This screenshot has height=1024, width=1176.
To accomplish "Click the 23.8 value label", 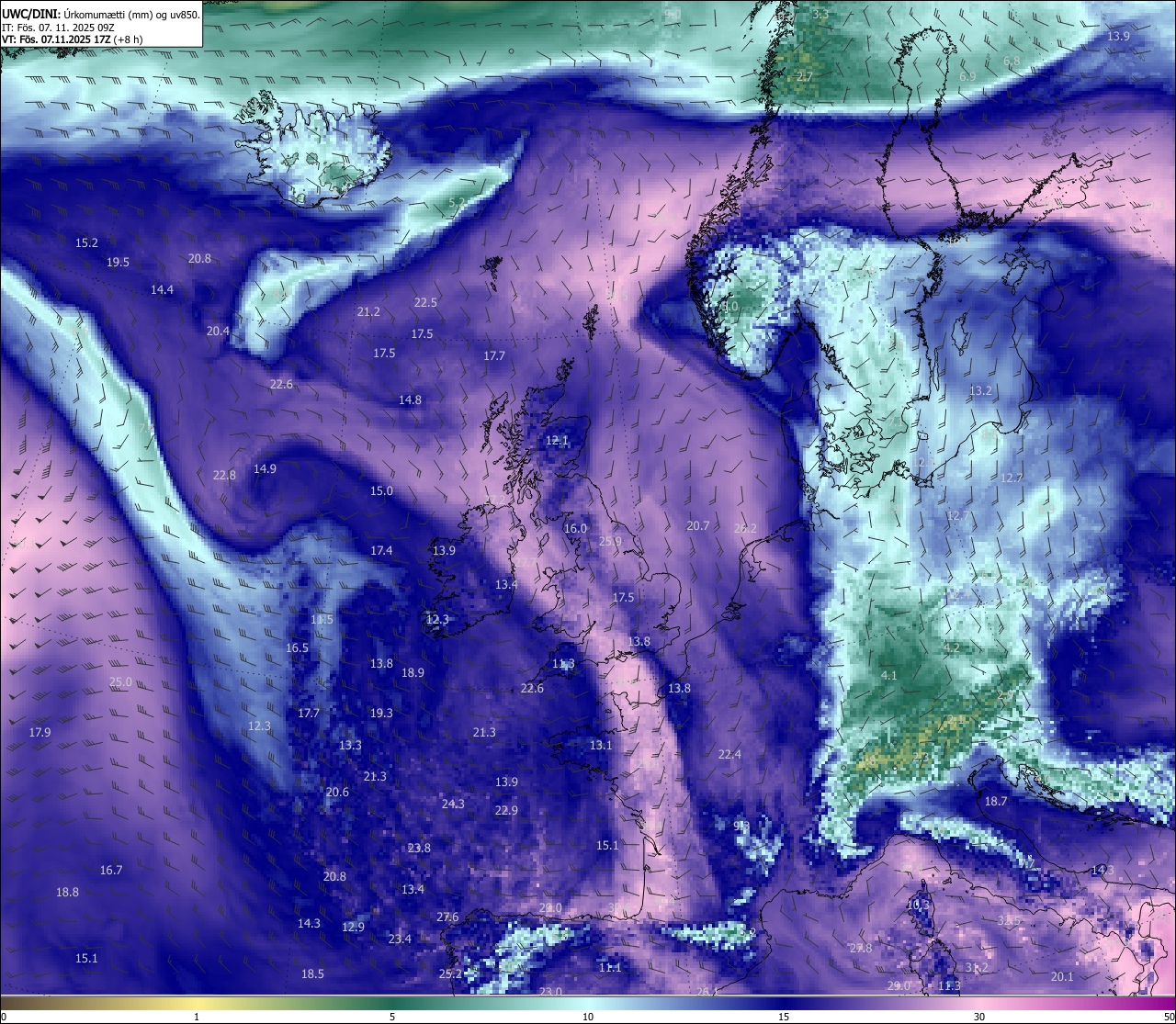I will tap(419, 849).
